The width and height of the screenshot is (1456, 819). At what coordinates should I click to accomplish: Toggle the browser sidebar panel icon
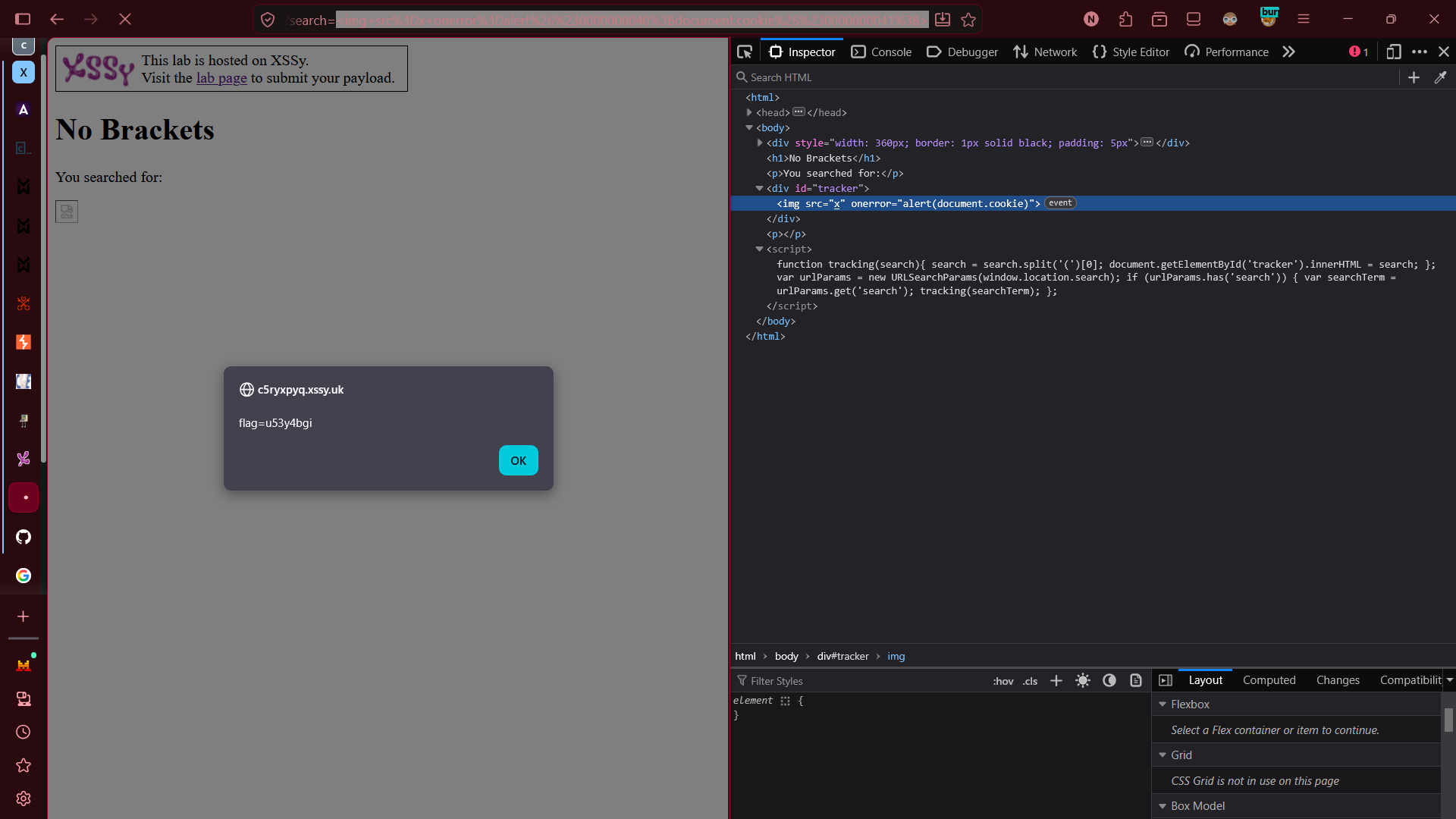(x=23, y=19)
